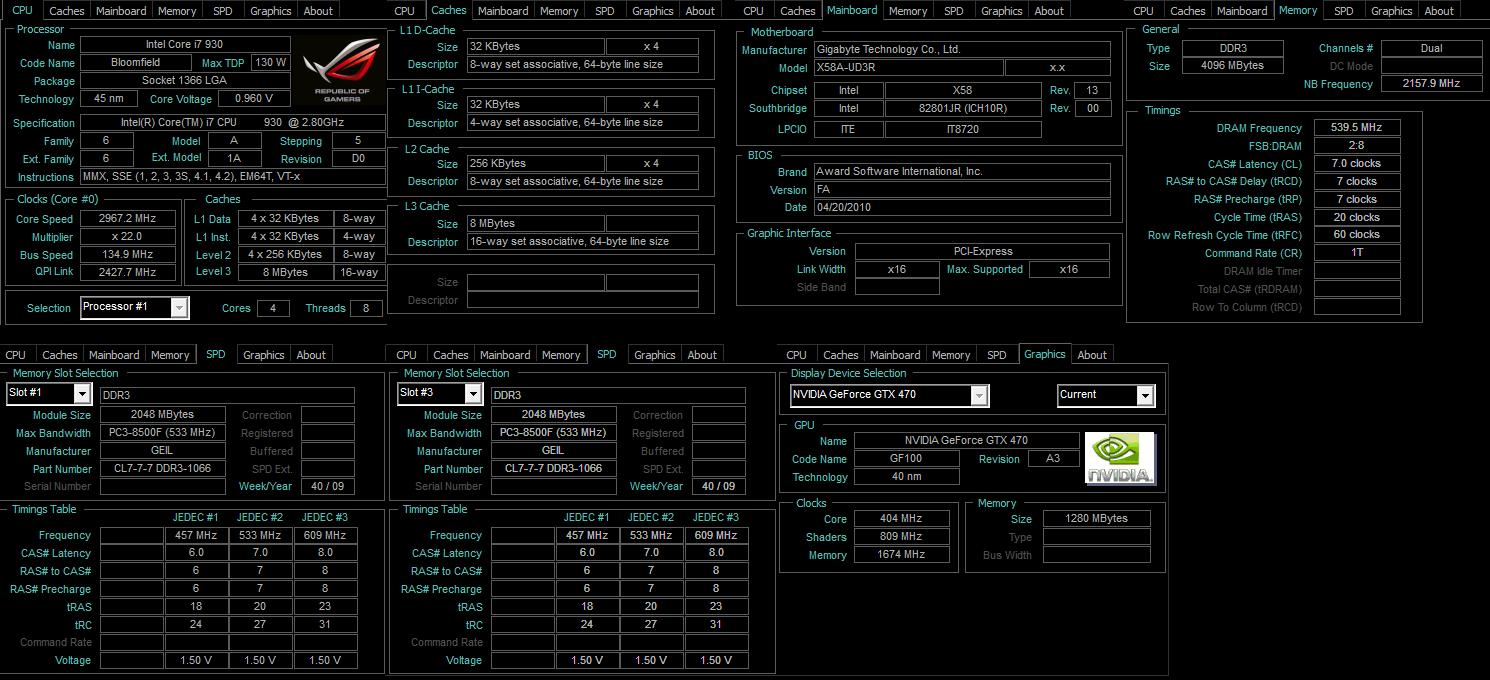Open the Slot #1 memory slot dropdown

(48, 394)
